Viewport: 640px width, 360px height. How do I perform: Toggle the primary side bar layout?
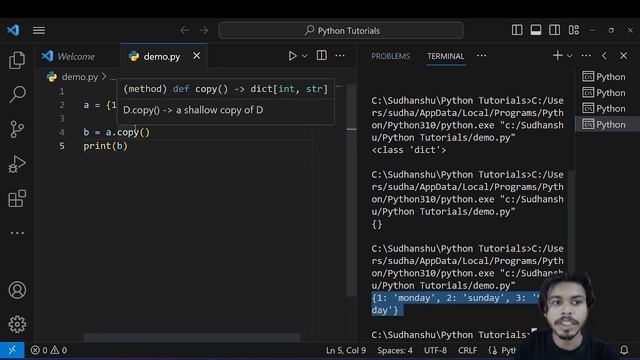pyautogui.click(x=517, y=30)
